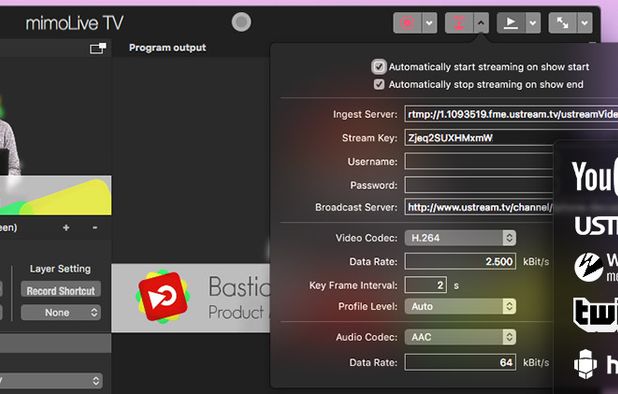Collapse the streaming settings popover arrow
The height and width of the screenshot is (394, 618).
coord(481,23)
